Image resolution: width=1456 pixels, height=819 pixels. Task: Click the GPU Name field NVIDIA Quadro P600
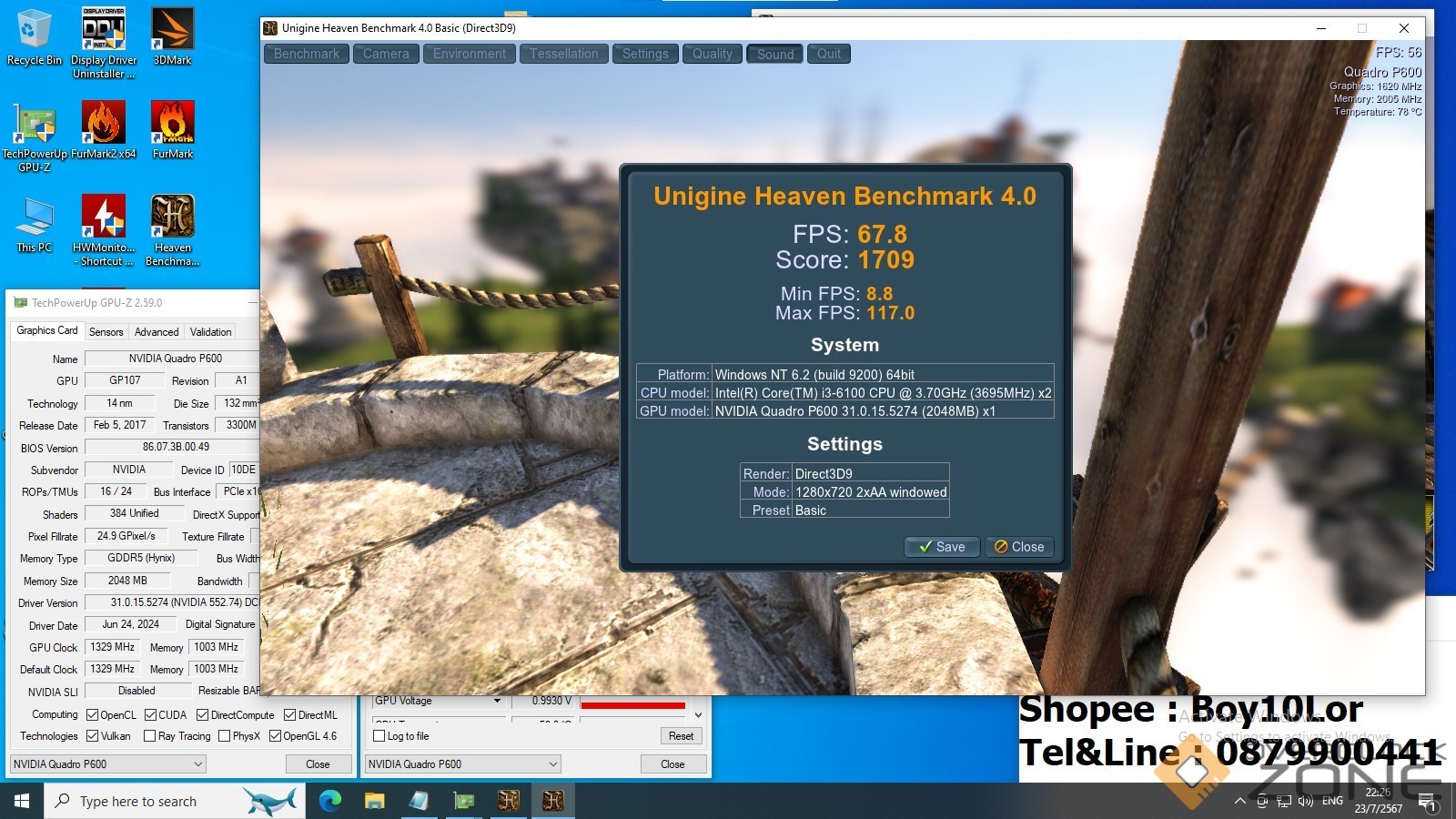[x=173, y=359]
